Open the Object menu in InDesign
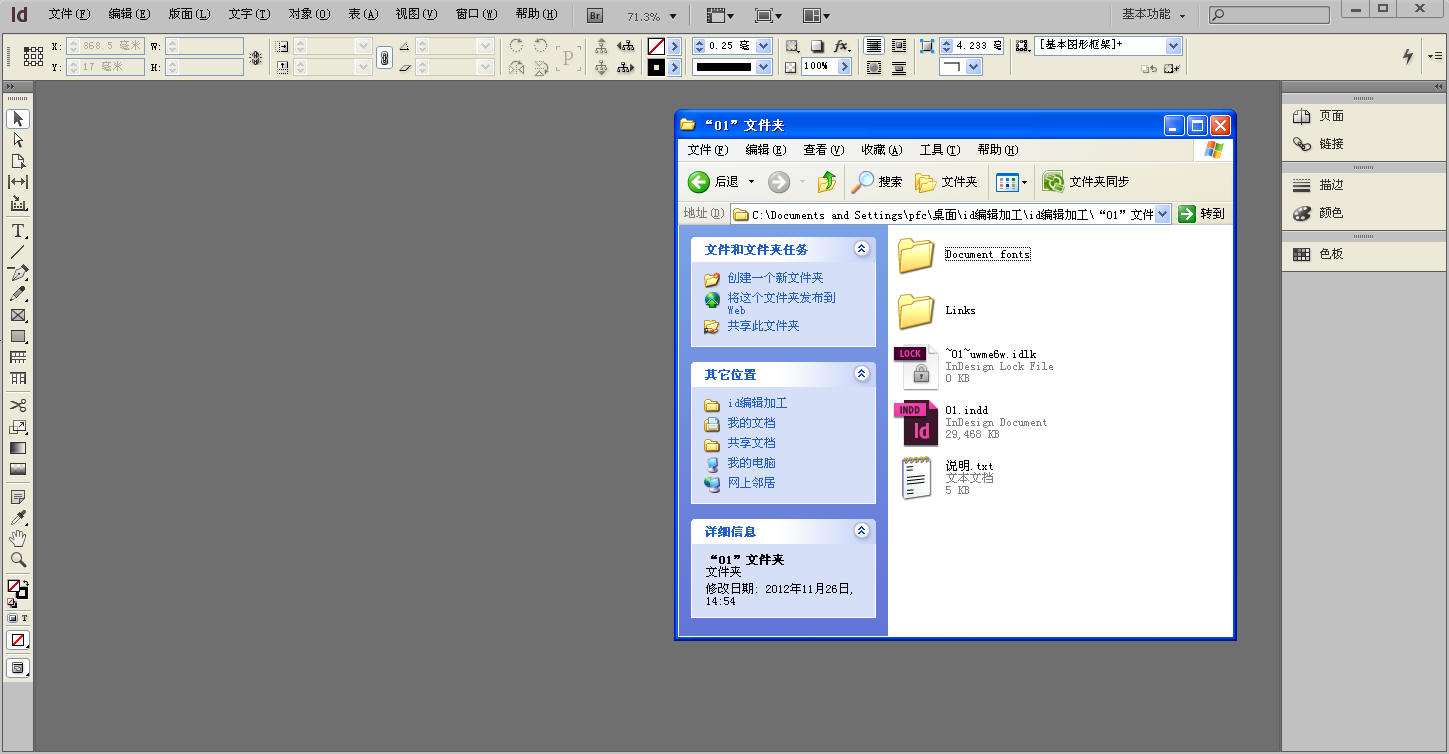 [308, 14]
